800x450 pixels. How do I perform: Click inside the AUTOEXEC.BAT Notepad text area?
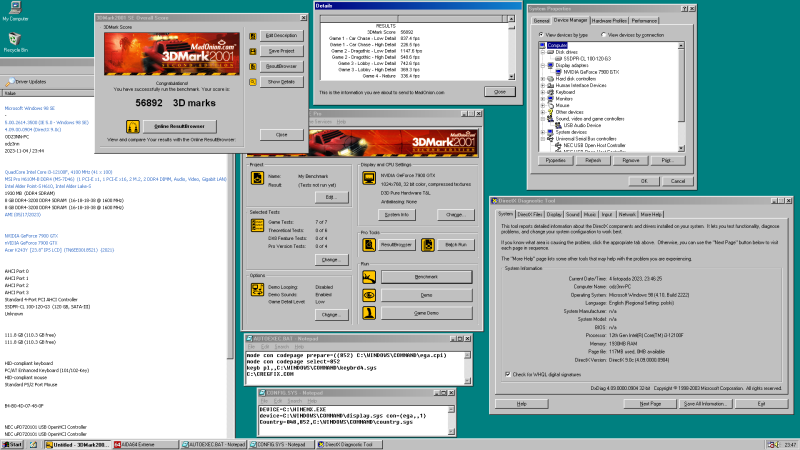pos(355,368)
